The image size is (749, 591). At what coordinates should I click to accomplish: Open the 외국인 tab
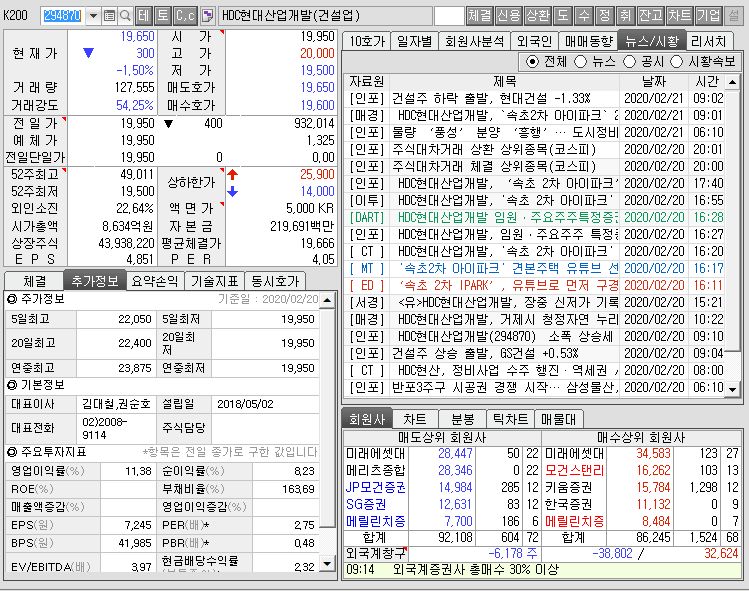534,41
